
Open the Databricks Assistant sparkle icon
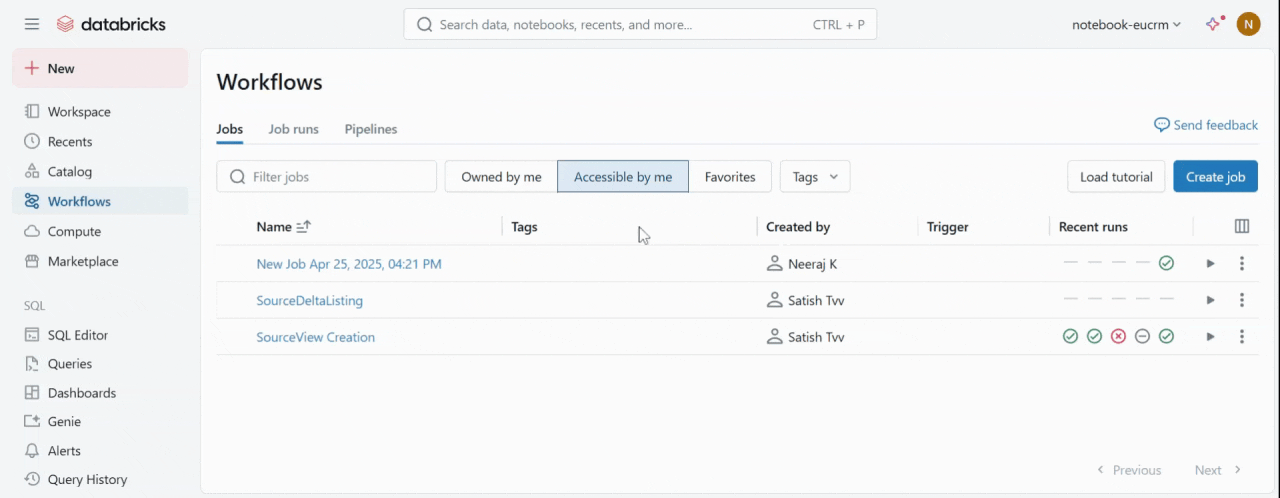(x=1214, y=24)
